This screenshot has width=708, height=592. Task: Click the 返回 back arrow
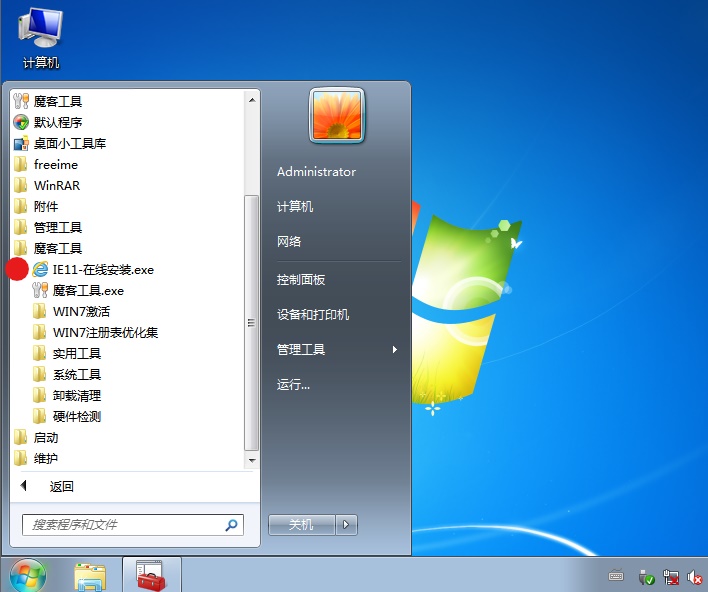tap(24, 486)
